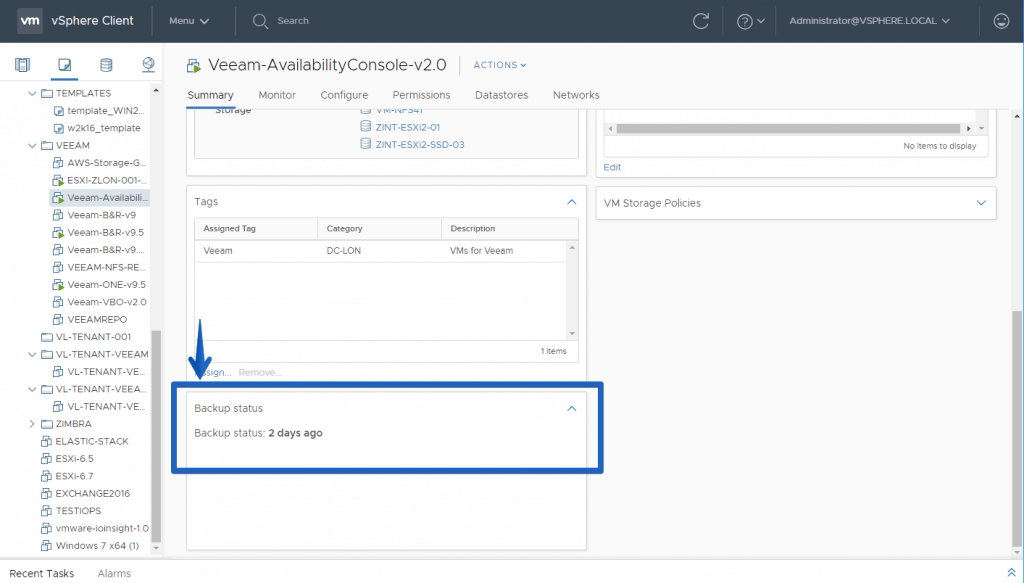The height and width of the screenshot is (583, 1024).
Task: Collapse the Backup status panel
Action: point(571,409)
